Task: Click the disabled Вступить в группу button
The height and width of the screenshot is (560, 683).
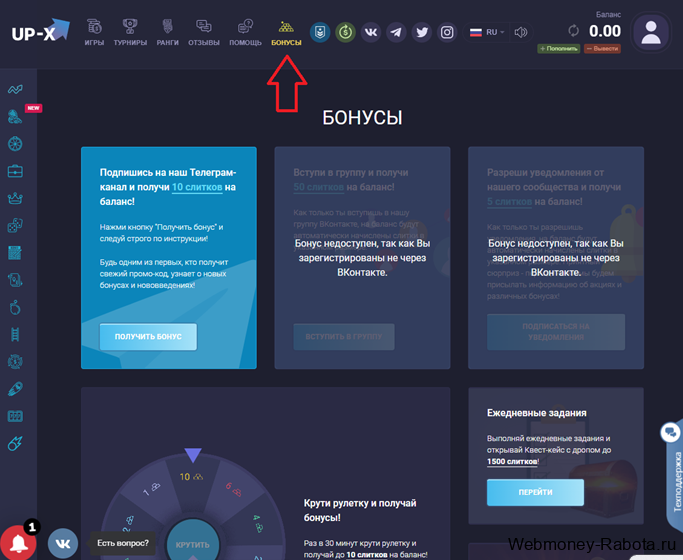Action: 344,337
